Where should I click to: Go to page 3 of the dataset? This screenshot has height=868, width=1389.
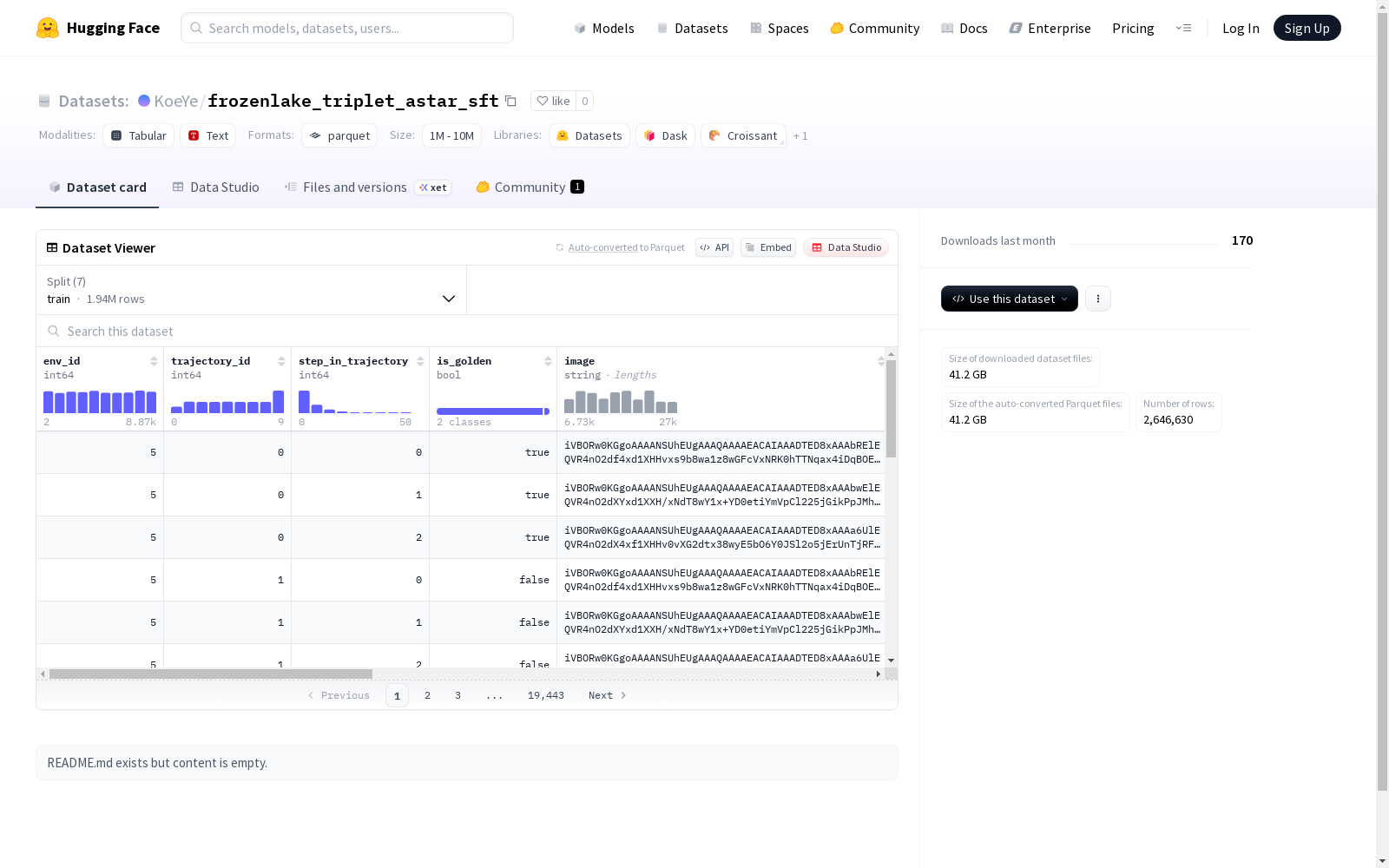[x=458, y=695]
